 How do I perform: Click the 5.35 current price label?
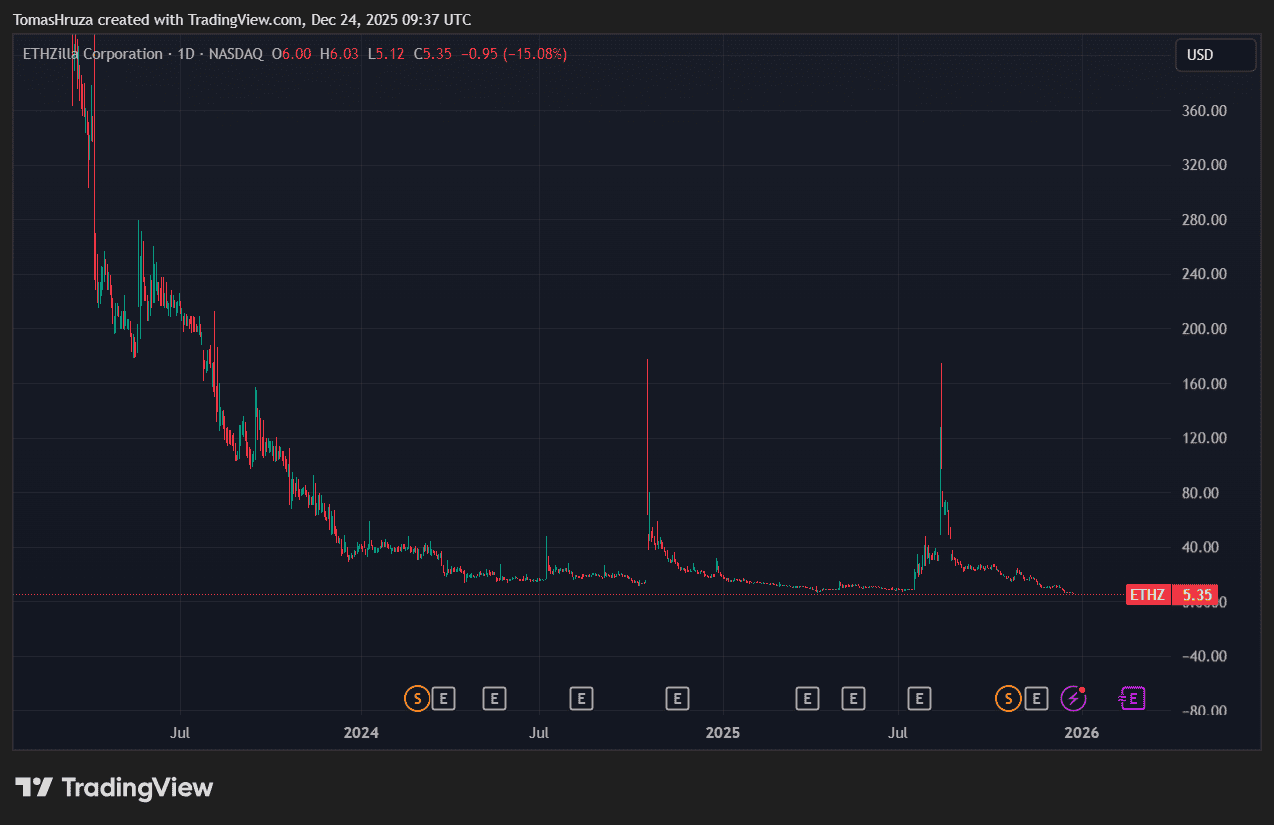tap(1196, 595)
